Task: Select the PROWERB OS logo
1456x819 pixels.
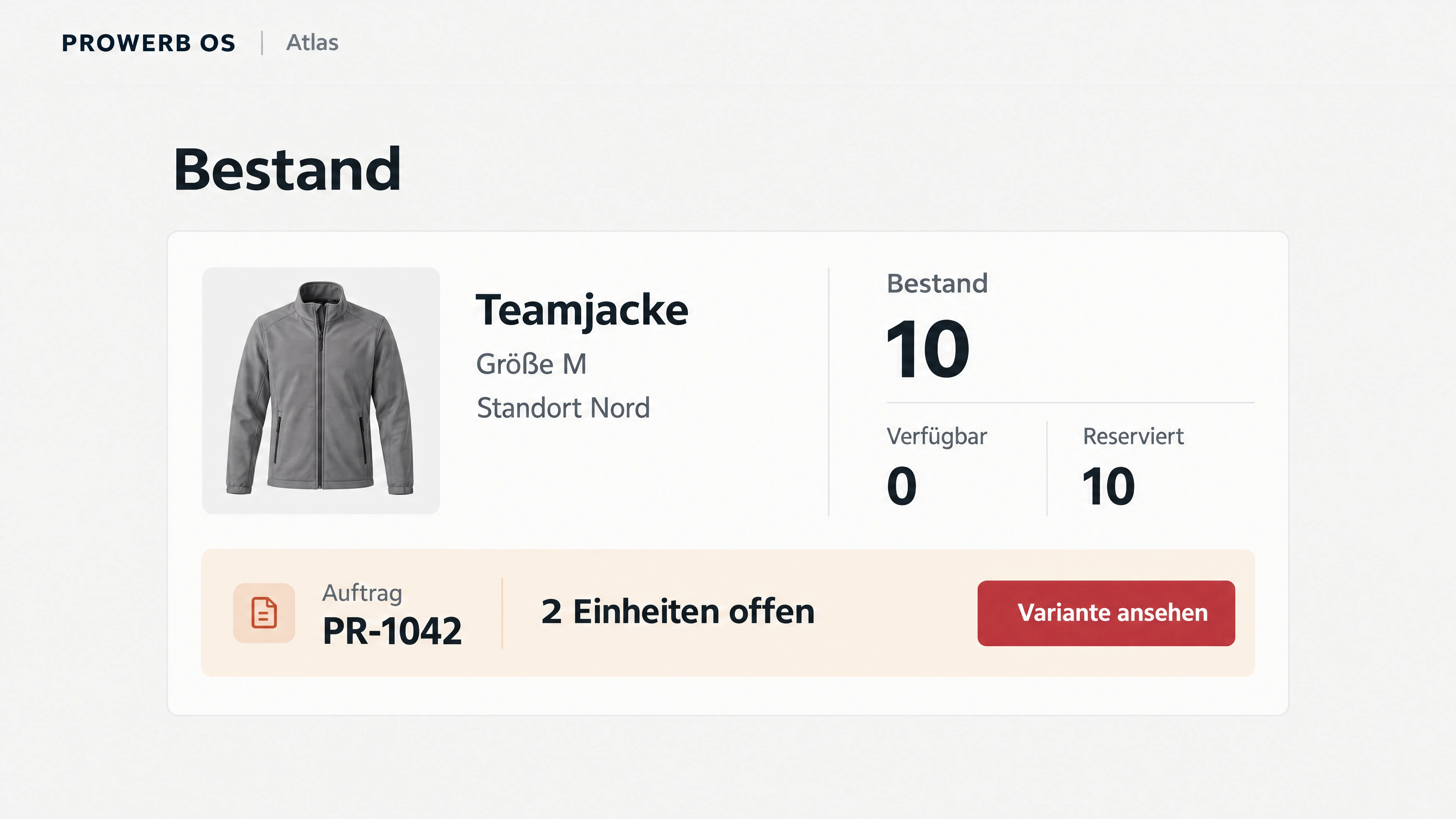Action: tap(149, 43)
